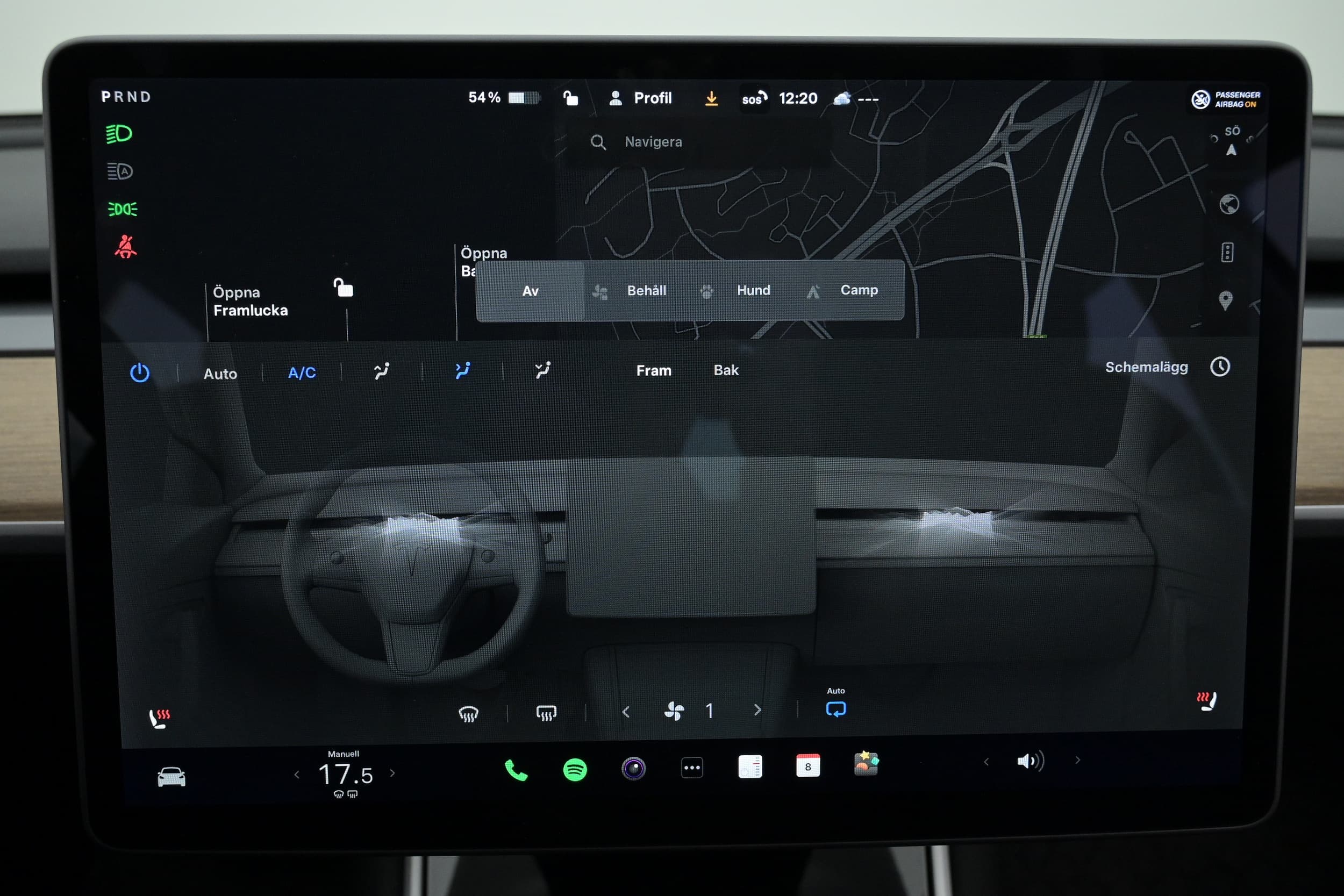Viewport: 1344px width, 896px height.
Task: Enable Auto climate mode
Action: tap(220, 374)
